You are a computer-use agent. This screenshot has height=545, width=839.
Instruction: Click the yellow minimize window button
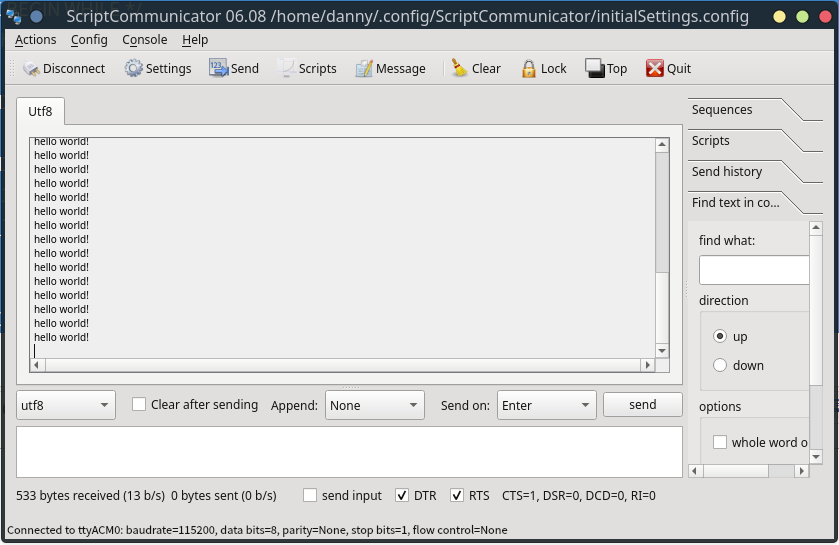780,17
